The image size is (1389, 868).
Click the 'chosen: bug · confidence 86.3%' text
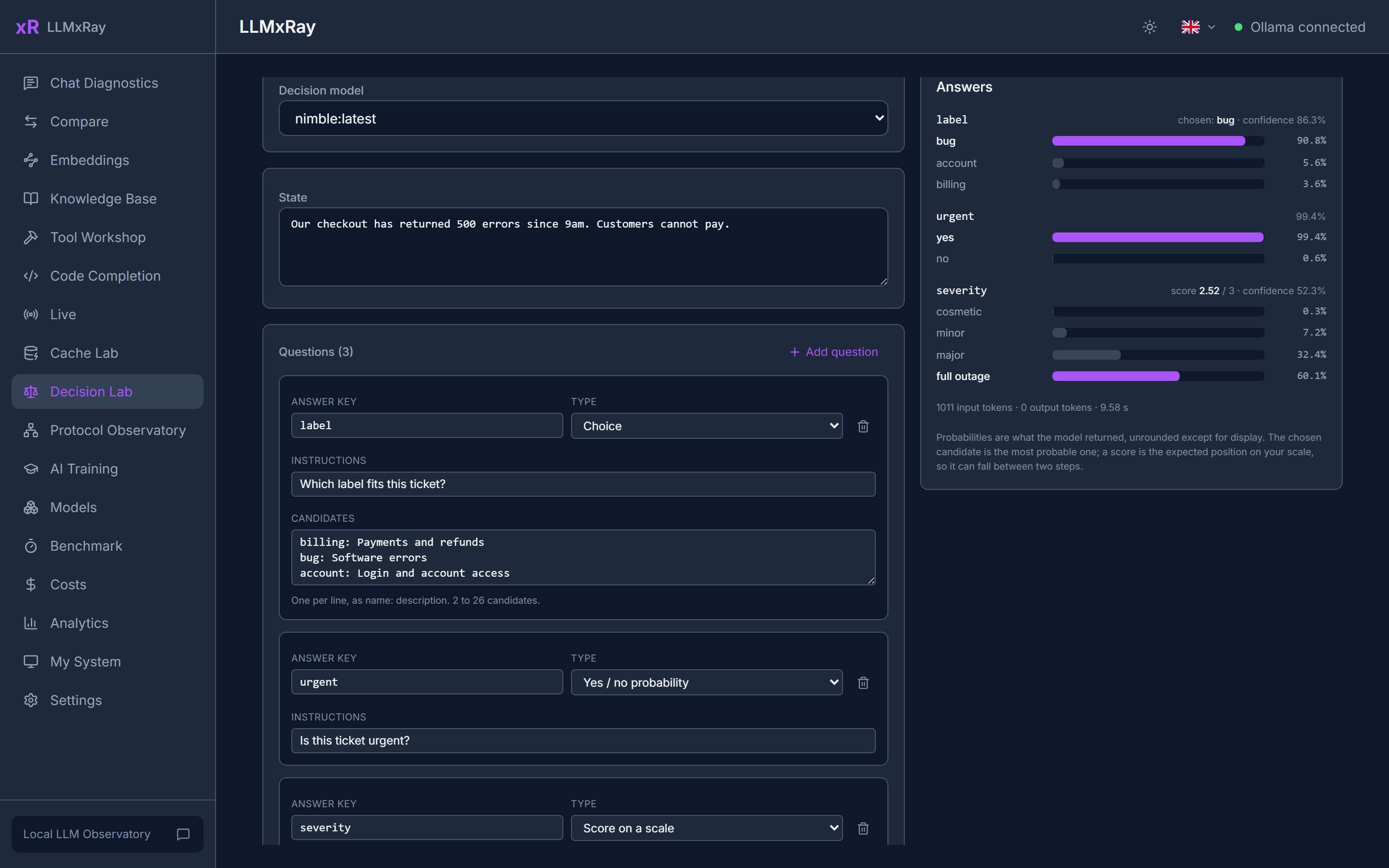pyautogui.click(x=1251, y=120)
